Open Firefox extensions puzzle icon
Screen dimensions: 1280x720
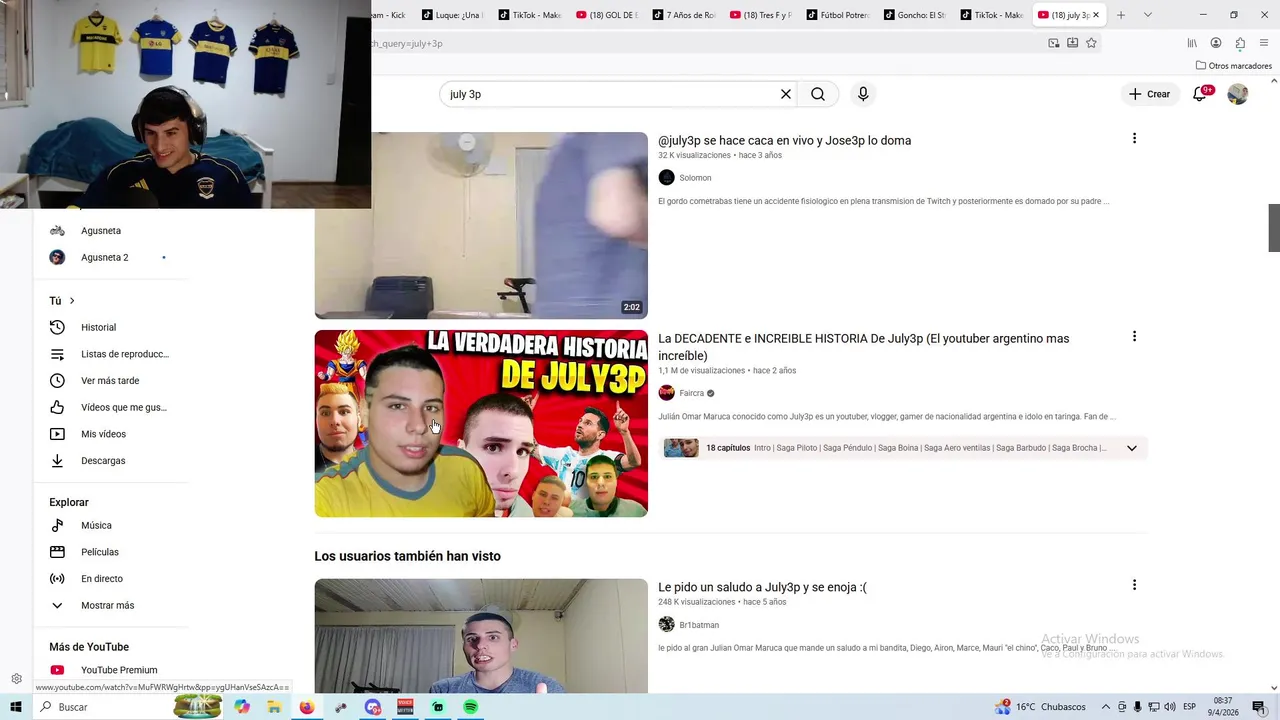coord(1240,43)
